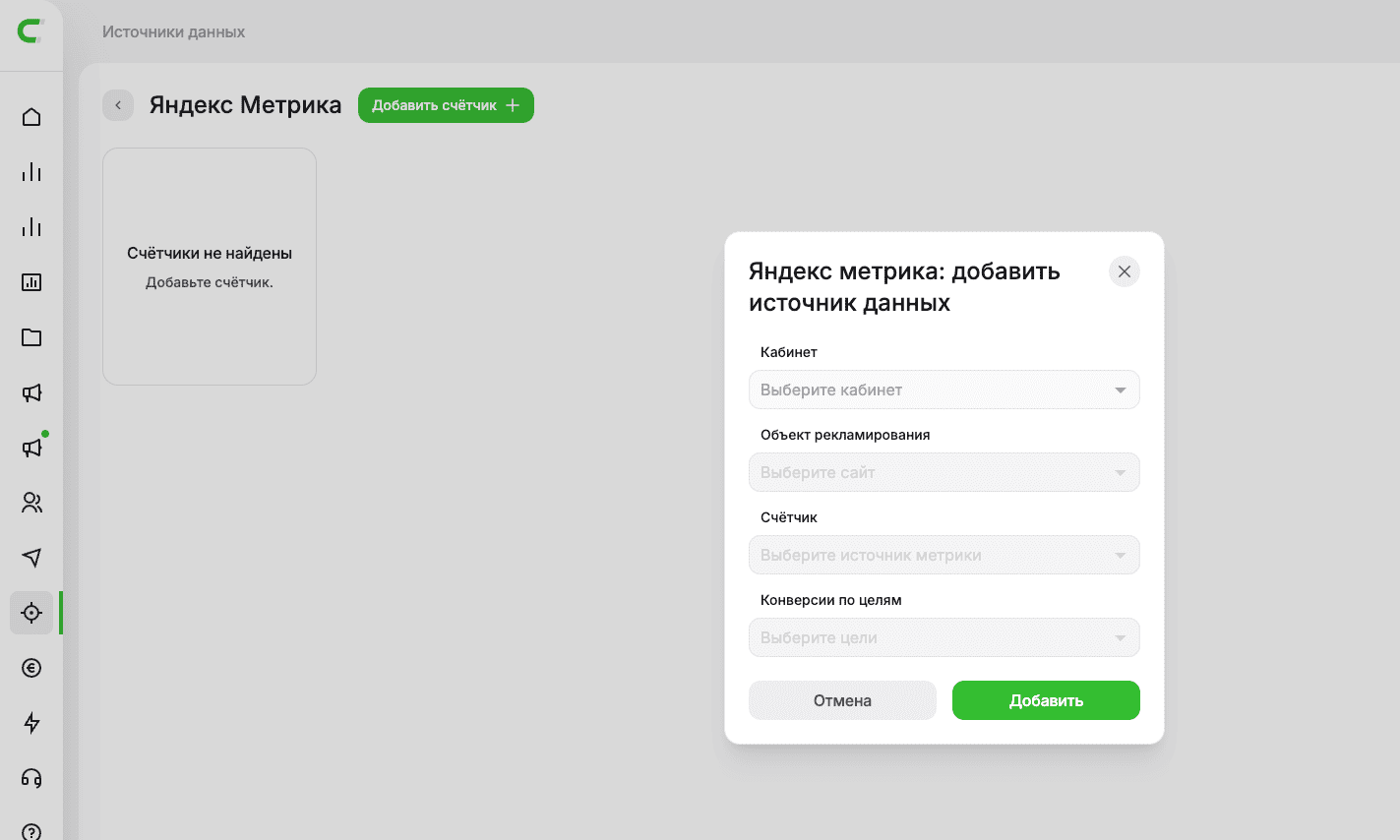Open the Конверсии по целям dropdown
This screenshot has width=1400, height=840.
coord(944,637)
